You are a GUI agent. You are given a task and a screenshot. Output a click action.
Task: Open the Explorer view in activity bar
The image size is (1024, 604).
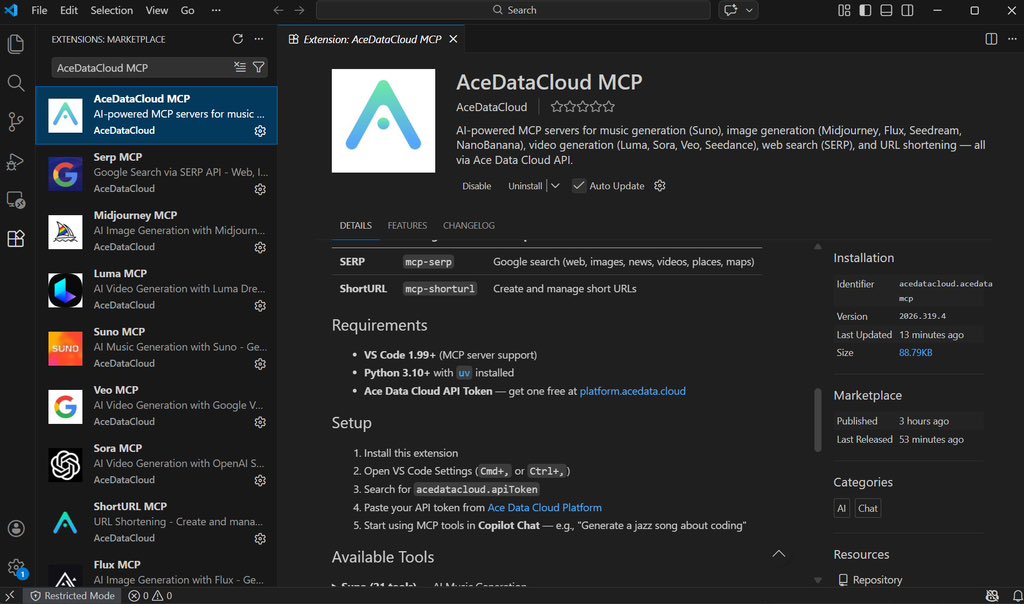[16, 44]
